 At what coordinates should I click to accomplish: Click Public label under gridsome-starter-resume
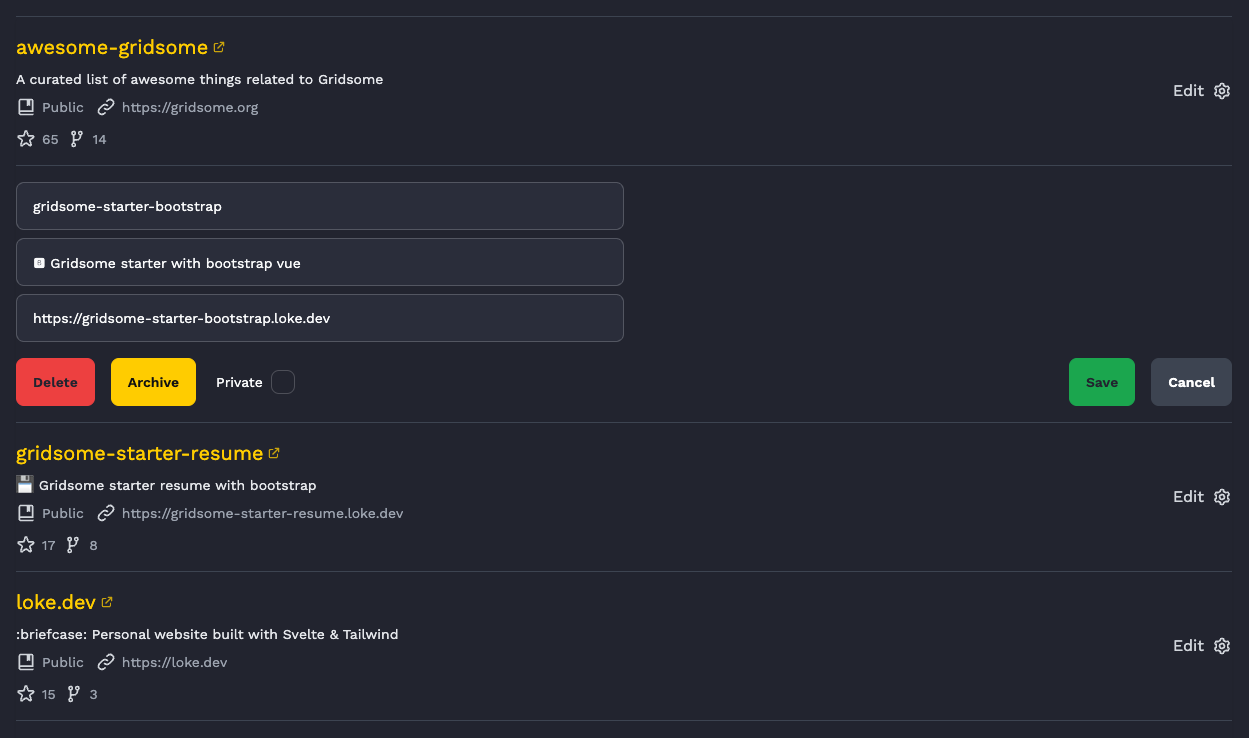tap(63, 513)
